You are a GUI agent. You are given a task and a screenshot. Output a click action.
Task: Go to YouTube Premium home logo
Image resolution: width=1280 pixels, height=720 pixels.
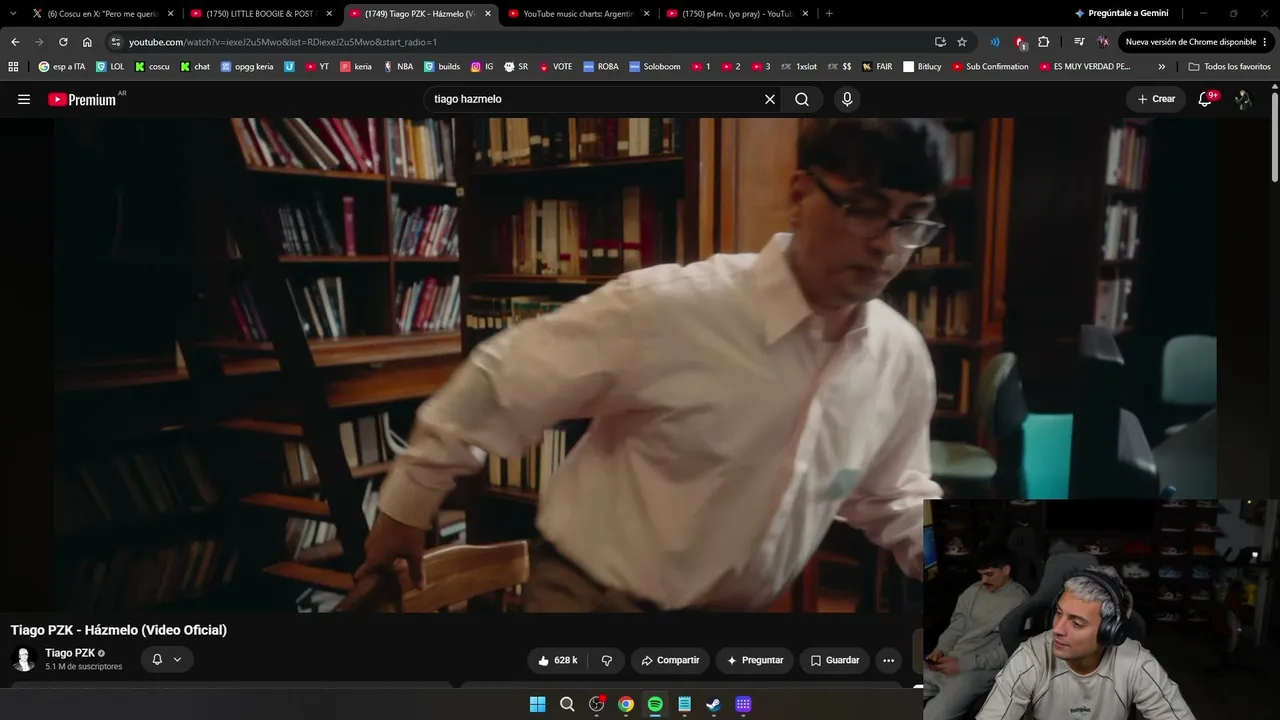point(82,99)
